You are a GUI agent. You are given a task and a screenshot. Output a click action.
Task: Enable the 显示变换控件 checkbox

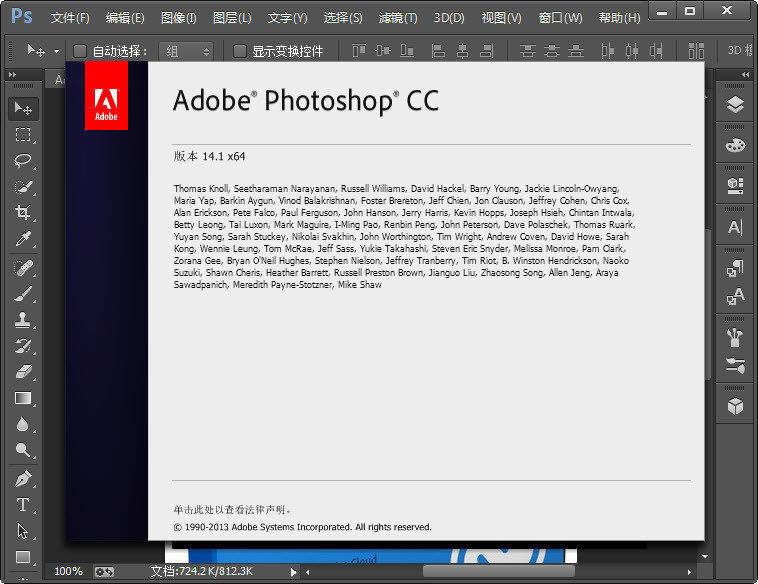click(240, 51)
